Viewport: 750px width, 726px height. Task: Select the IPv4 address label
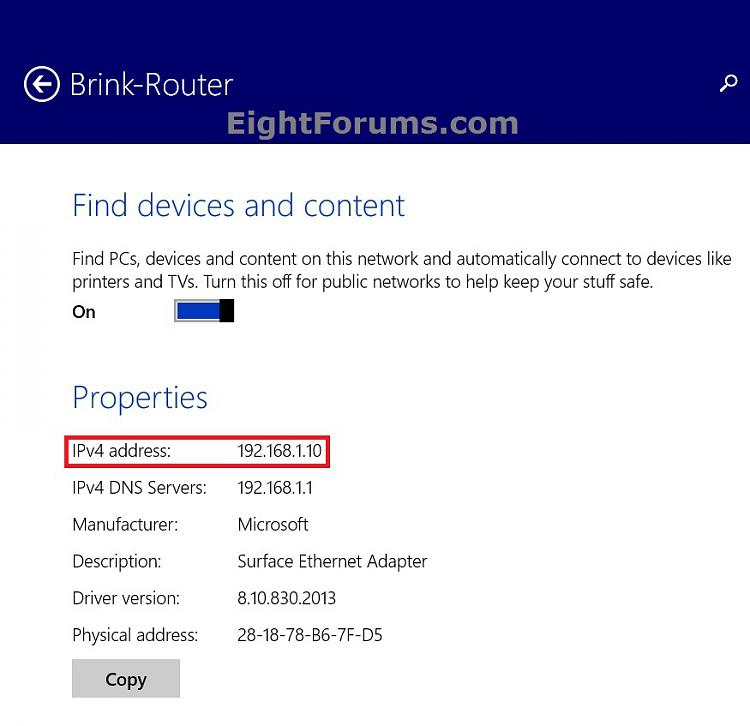click(121, 451)
